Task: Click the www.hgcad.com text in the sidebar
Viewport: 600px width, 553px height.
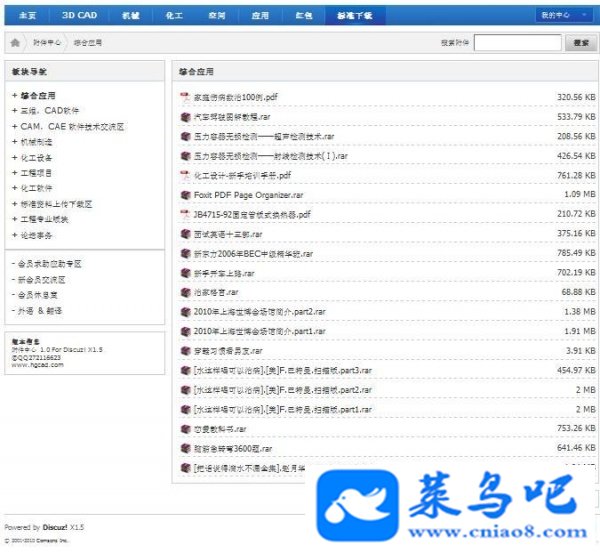Action: point(38,365)
